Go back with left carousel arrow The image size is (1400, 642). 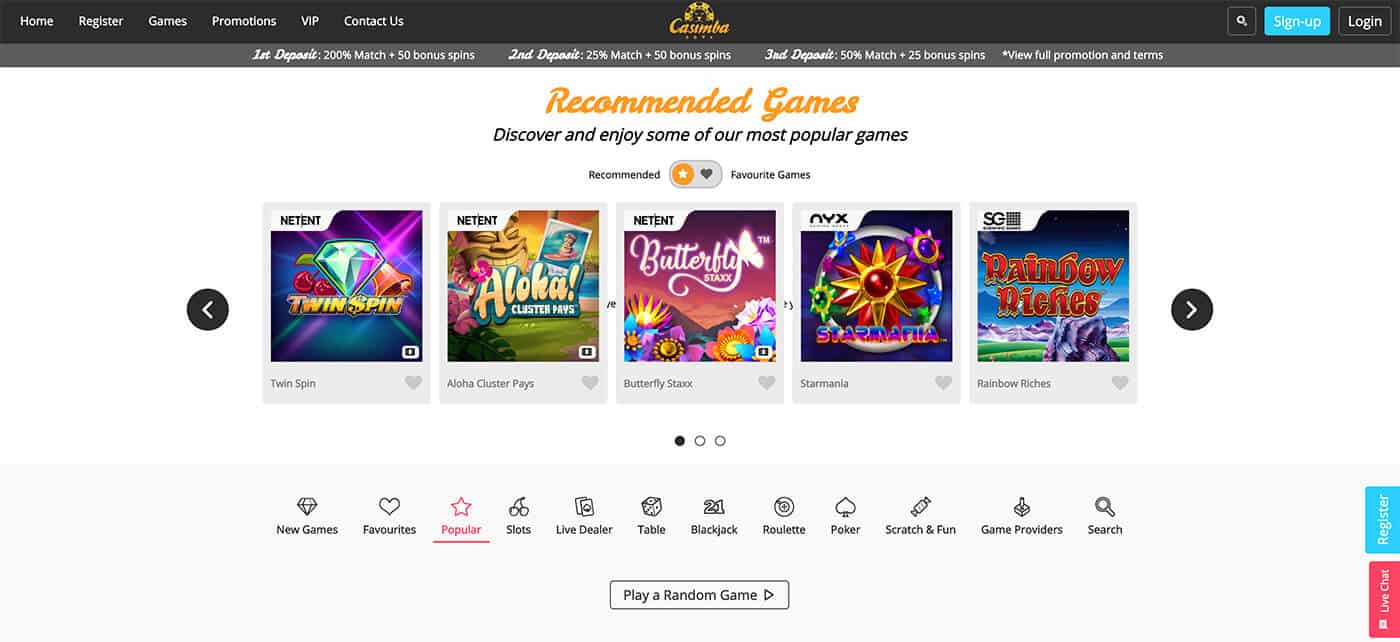coord(208,310)
